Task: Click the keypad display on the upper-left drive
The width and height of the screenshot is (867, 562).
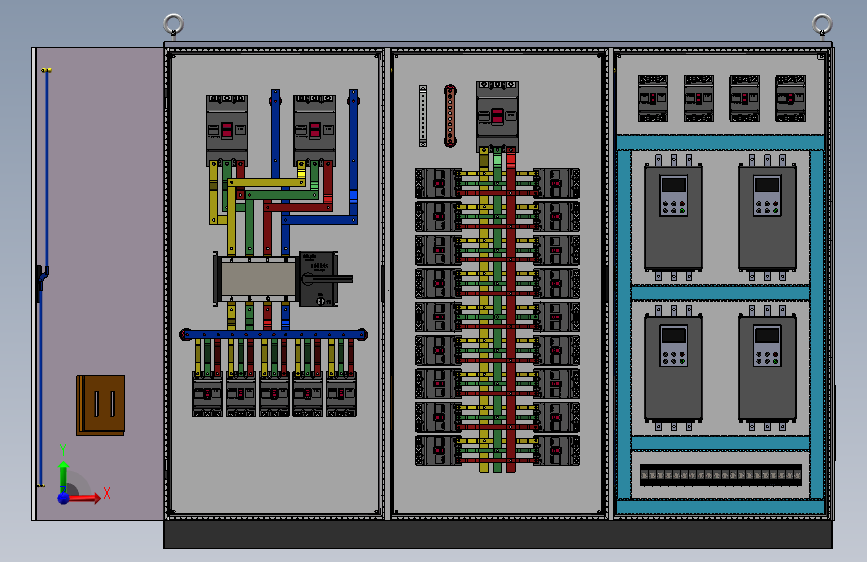Action: (x=674, y=184)
